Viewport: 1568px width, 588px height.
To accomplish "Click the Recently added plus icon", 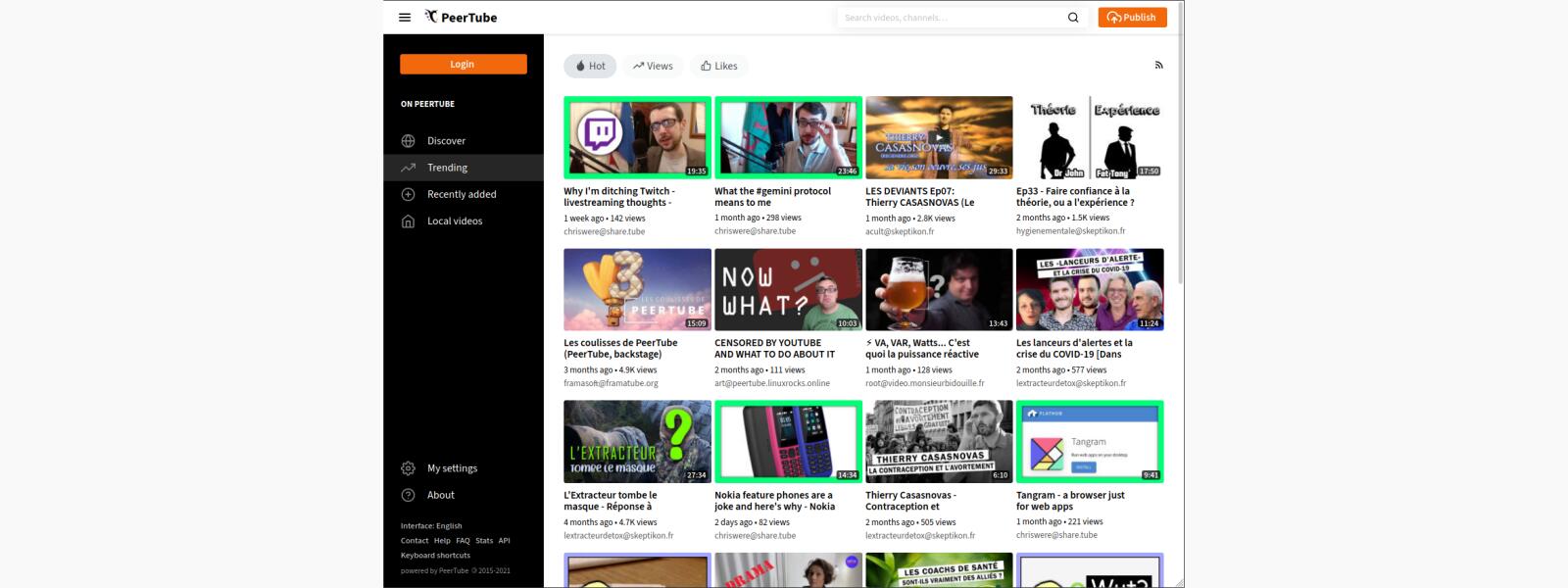I will click(409, 194).
